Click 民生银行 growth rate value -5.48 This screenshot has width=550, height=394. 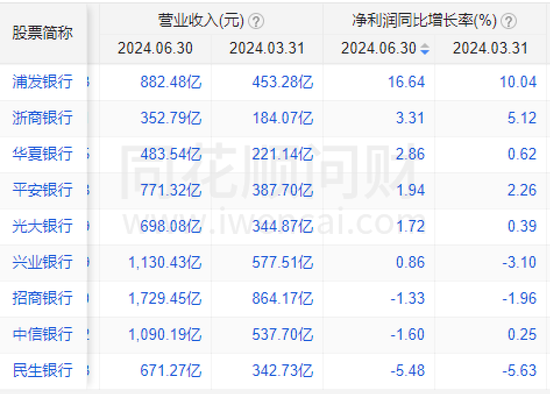(408, 370)
